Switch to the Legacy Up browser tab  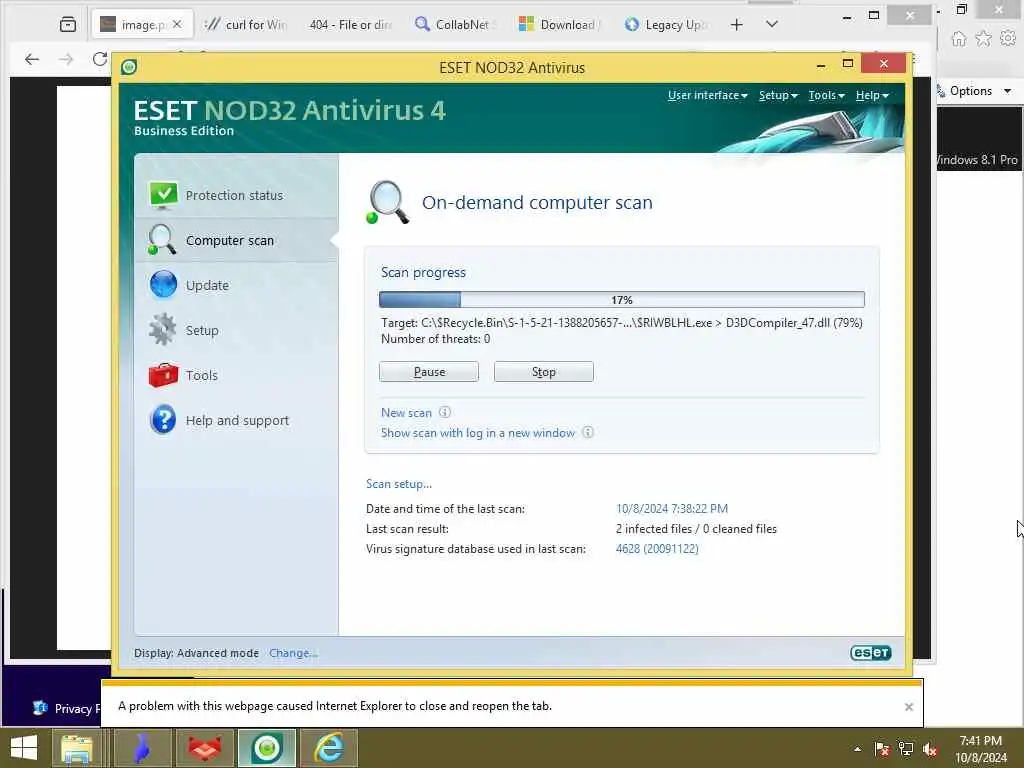665,25
